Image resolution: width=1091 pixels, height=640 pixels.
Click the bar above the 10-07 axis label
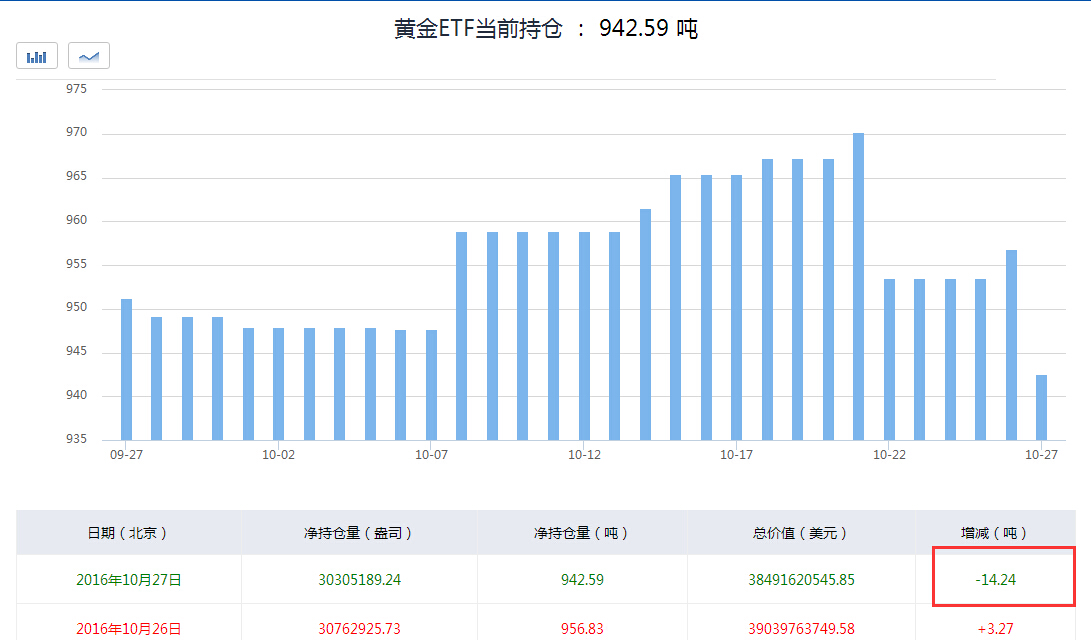(431, 385)
